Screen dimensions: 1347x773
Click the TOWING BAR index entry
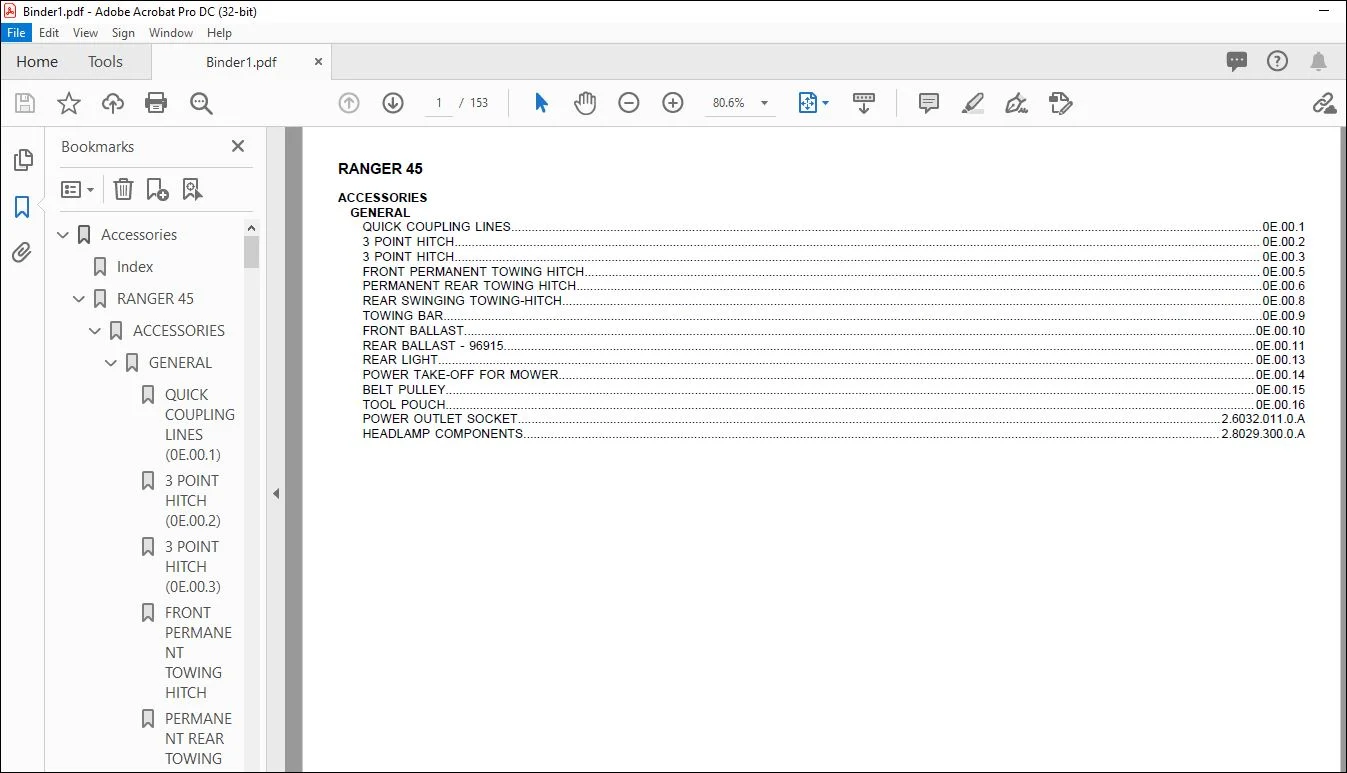(x=403, y=316)
